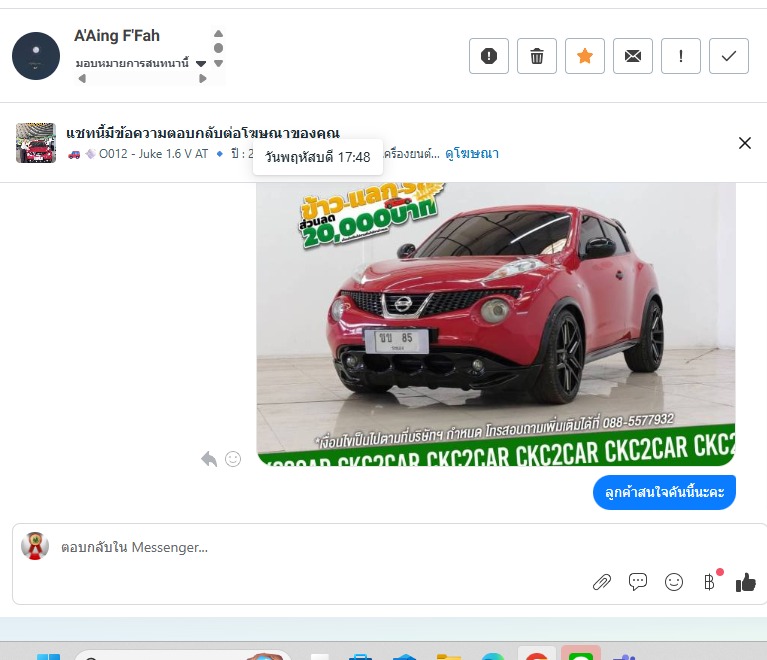This screenshot has width=767, height=660.
Task: Open the Baht payment request icon
Action: point(709,582)
